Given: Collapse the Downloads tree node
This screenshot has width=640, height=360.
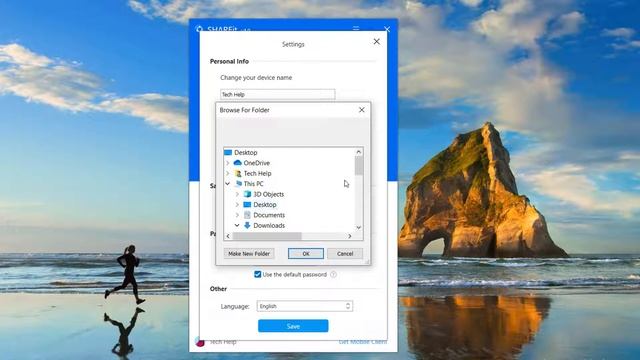Looking at the screenshot, I should (x=237, y=225).
